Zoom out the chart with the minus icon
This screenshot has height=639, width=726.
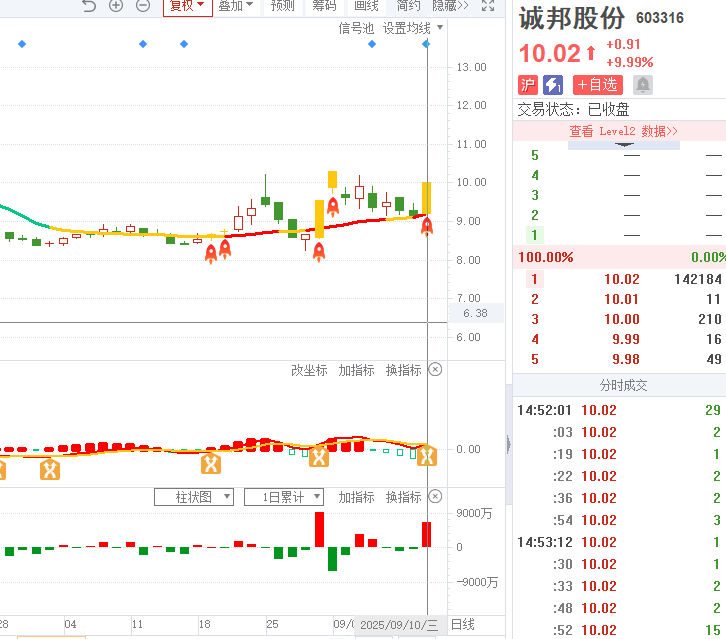pyautogui.click(x=143, y=6)
